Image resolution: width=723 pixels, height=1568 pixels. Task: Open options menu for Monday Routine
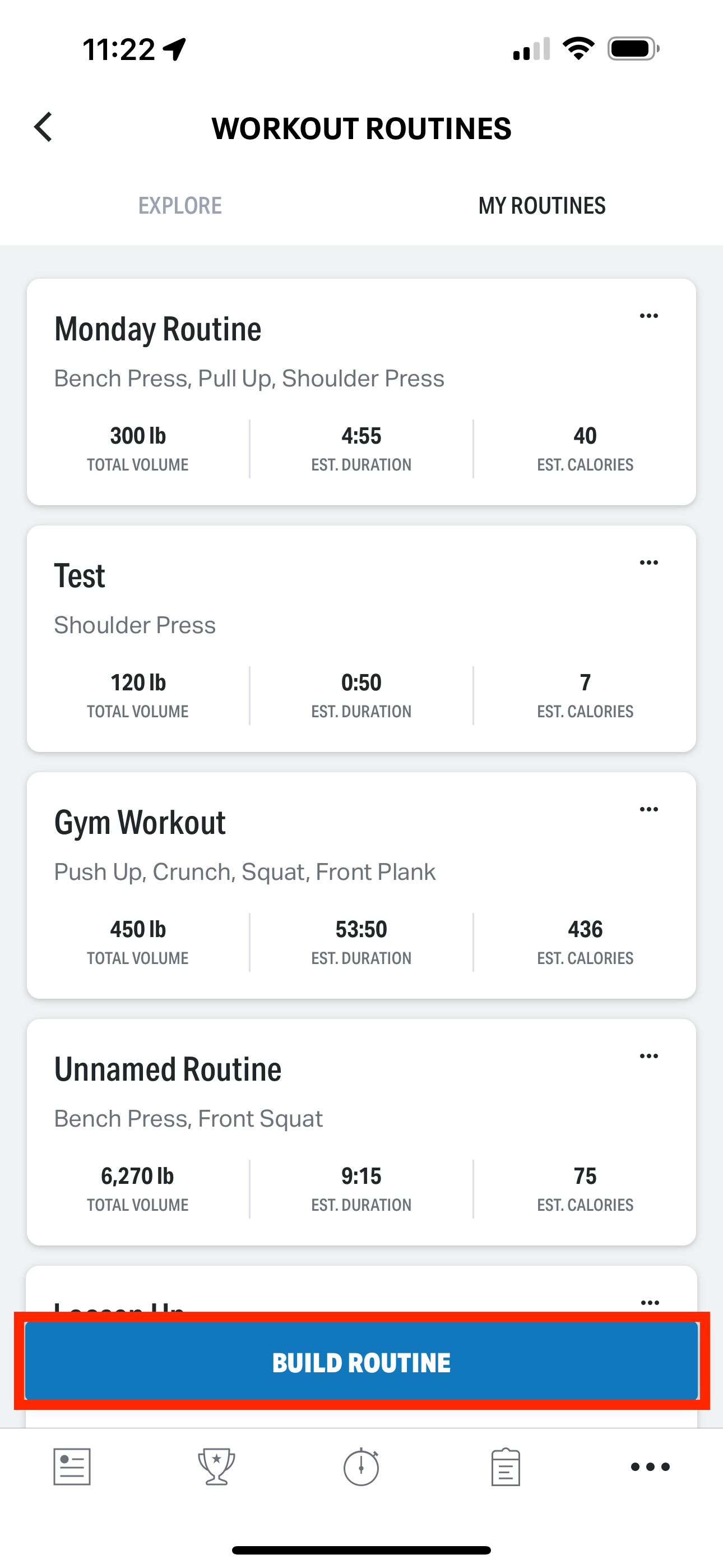pyautogui.click(x=649, y=316)
